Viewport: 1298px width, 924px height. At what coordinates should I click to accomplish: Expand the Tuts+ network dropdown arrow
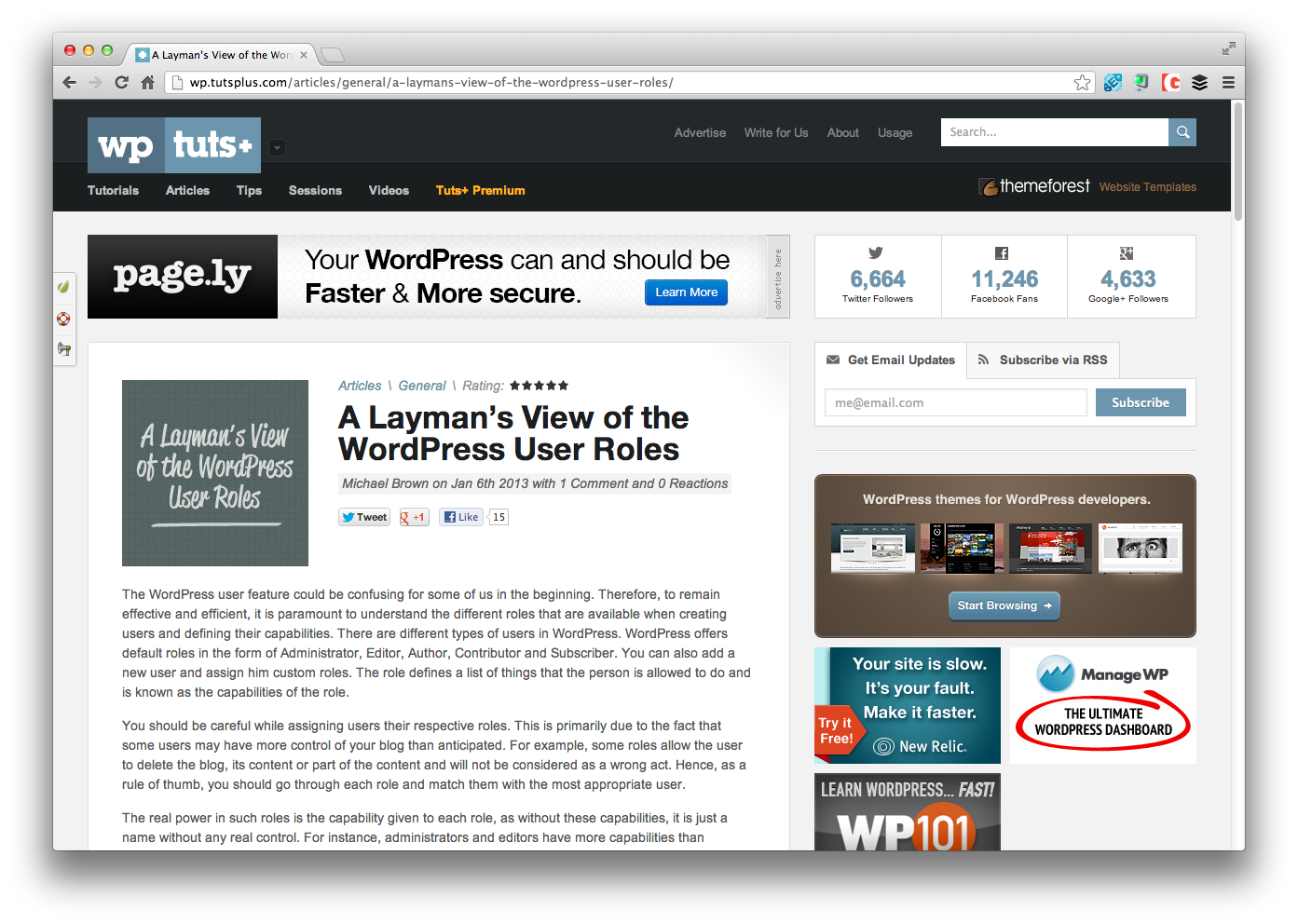tap(277, 147)
